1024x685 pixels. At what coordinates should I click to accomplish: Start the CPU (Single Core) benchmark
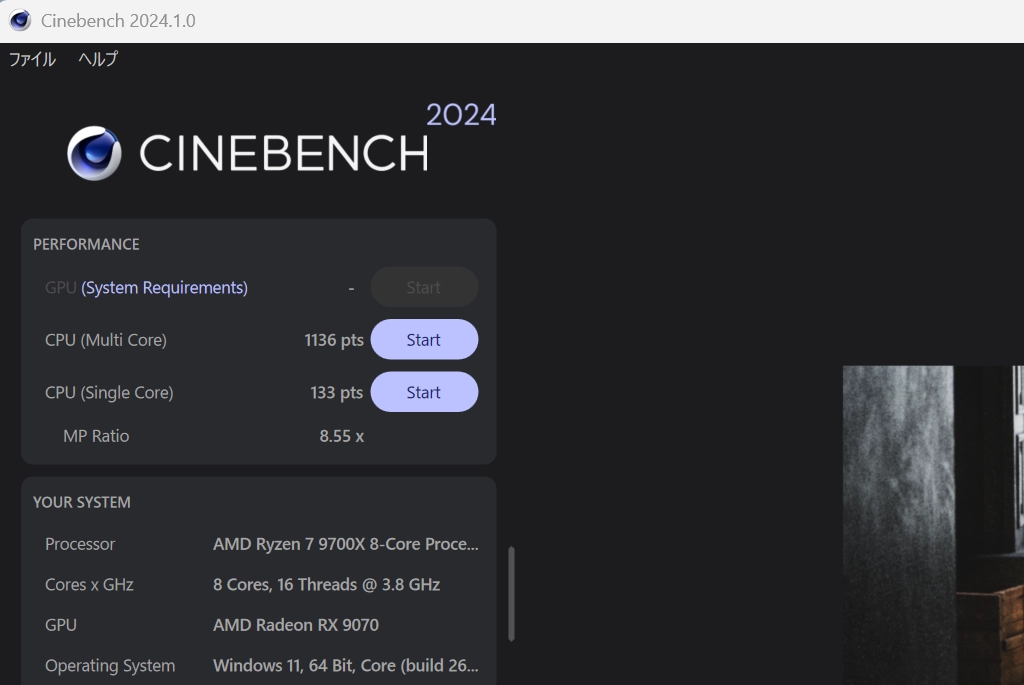pos(424,392)
